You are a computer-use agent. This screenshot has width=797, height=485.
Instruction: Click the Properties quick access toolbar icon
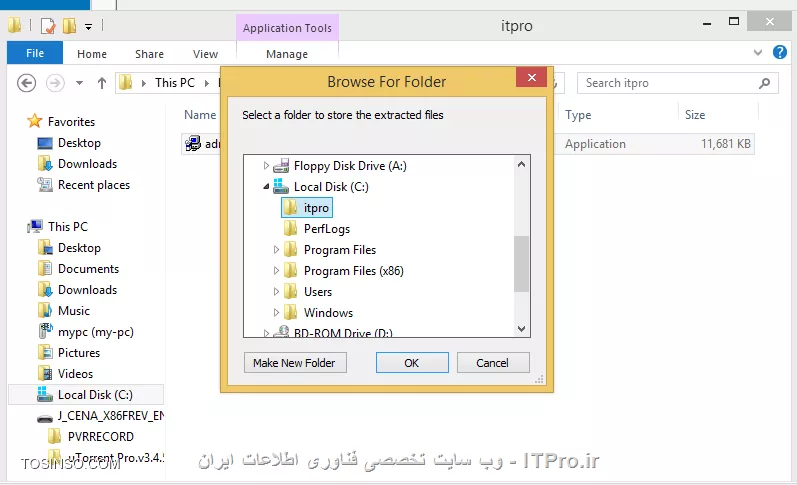pos(48,25)
